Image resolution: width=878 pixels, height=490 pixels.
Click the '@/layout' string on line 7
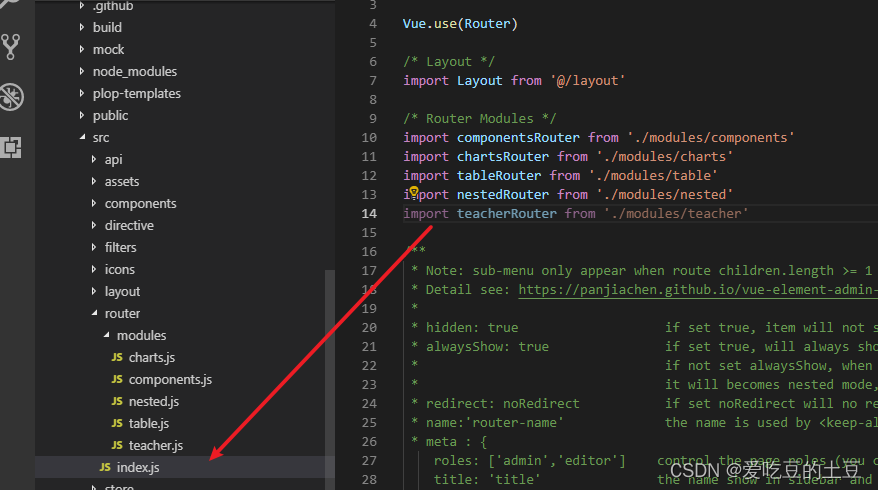[x=588, y=81]
